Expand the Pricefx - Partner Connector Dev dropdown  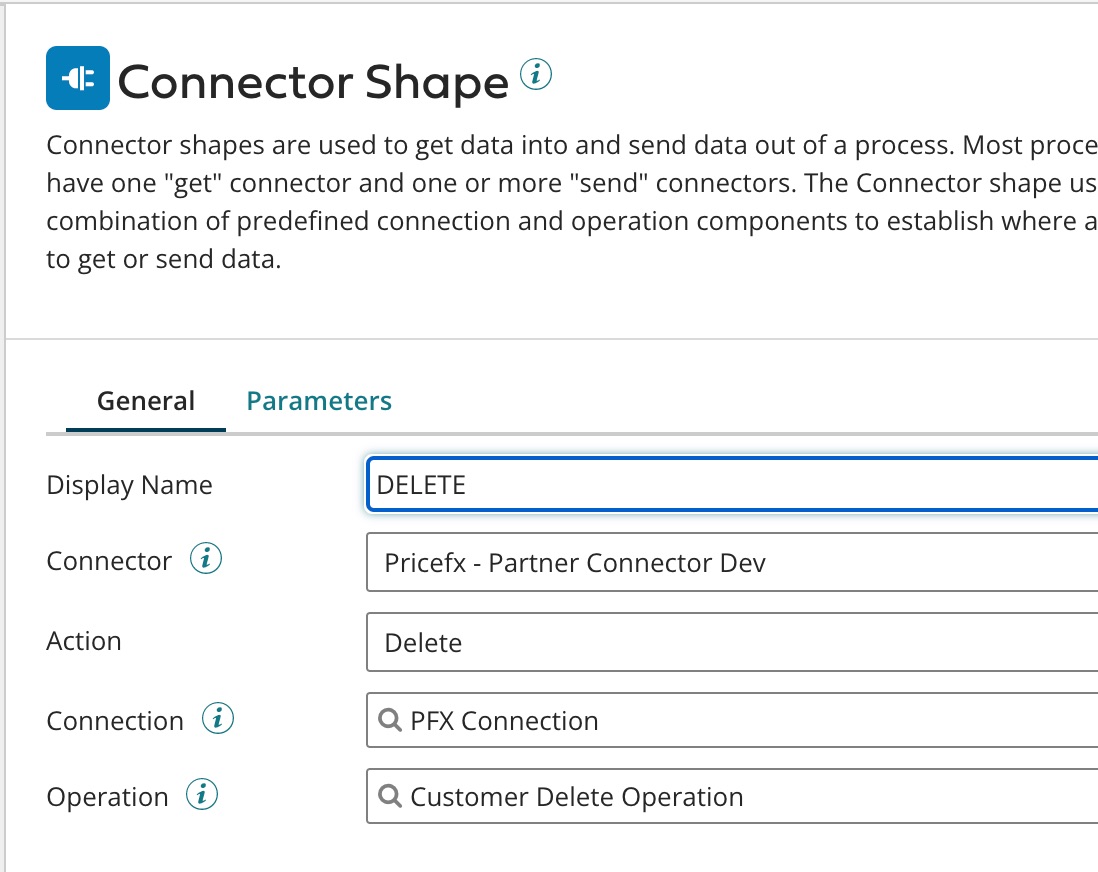[x=730, y=562]
